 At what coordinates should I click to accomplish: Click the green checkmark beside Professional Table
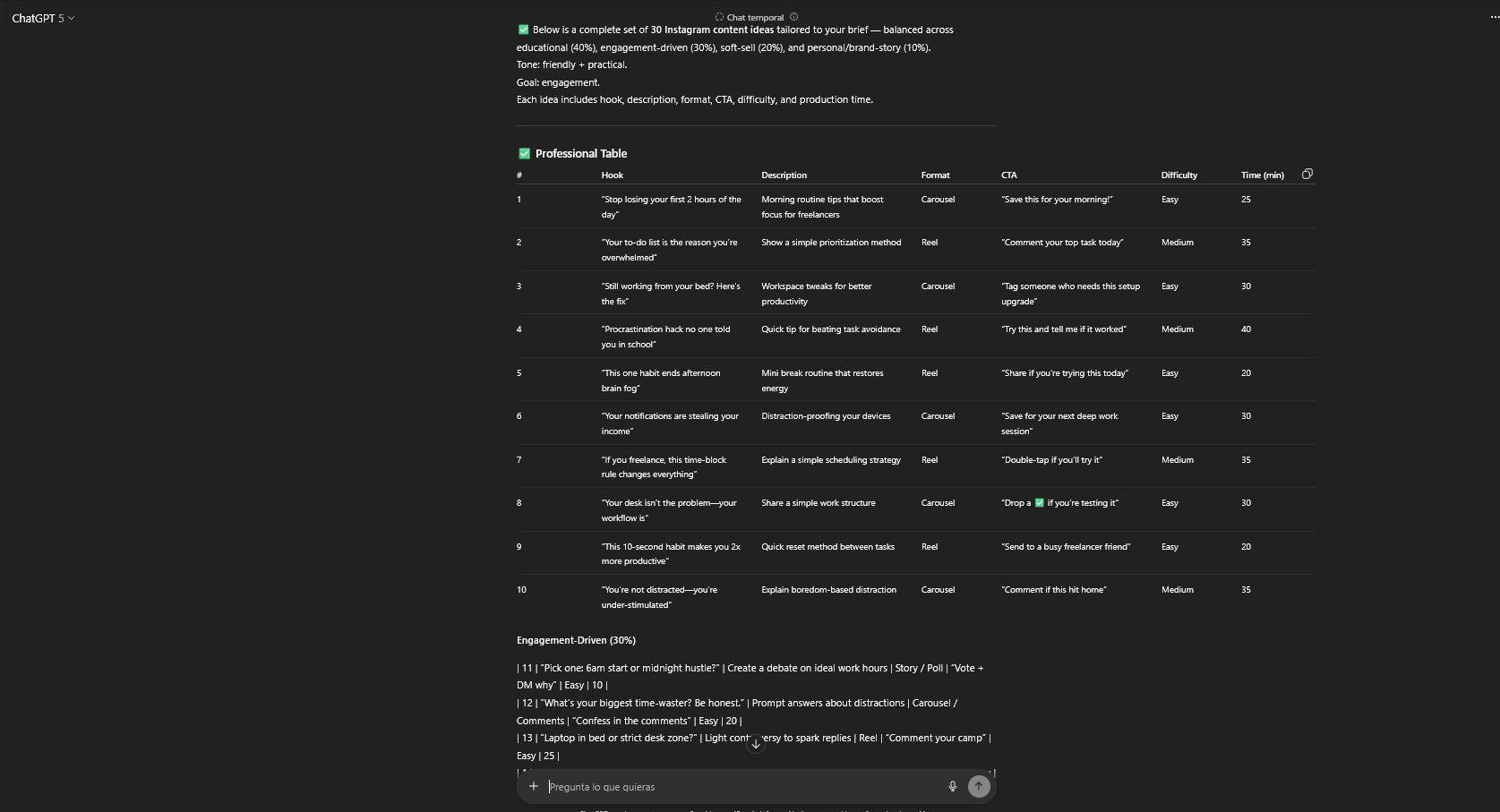524,154
